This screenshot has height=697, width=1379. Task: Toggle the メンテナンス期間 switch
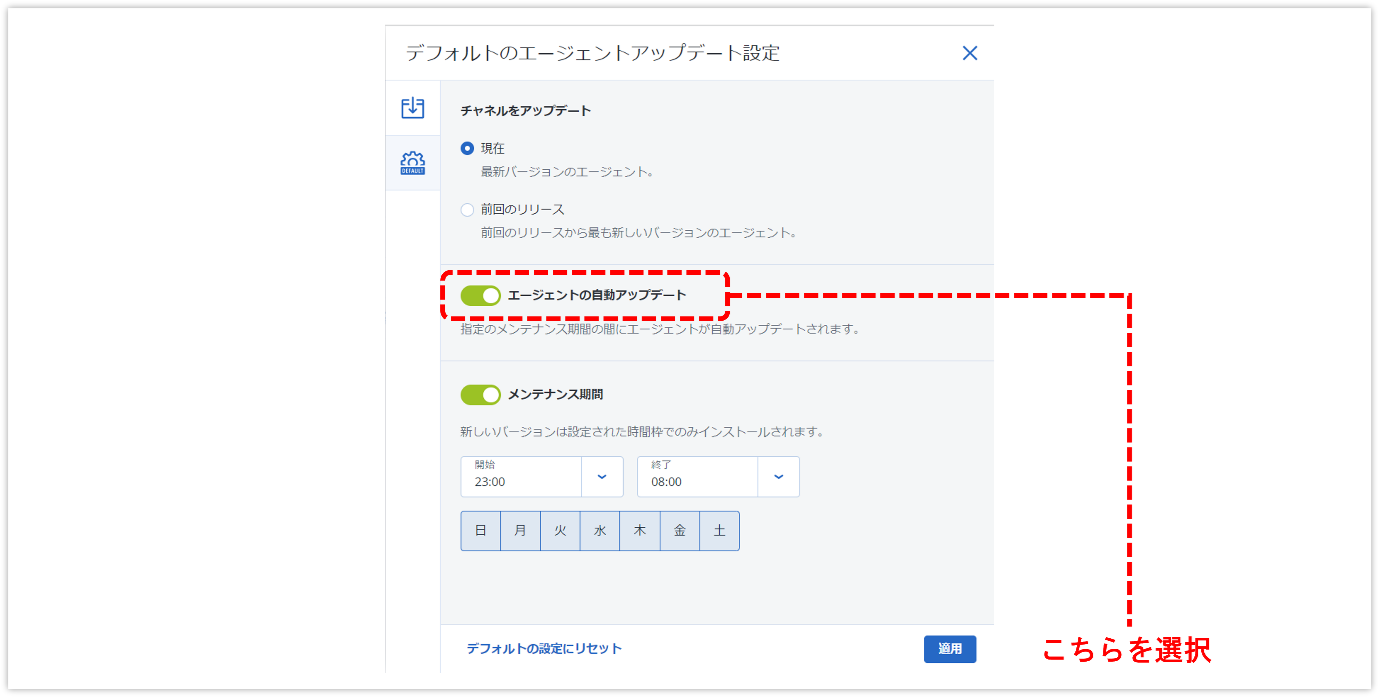point(480,395)
